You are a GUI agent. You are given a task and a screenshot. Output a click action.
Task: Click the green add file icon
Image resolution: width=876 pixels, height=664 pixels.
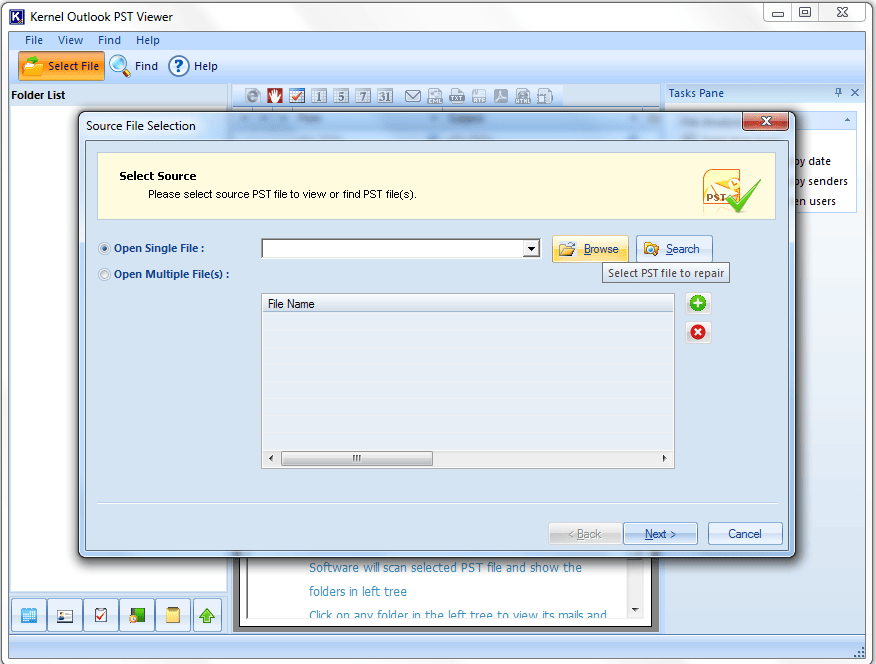698,303
